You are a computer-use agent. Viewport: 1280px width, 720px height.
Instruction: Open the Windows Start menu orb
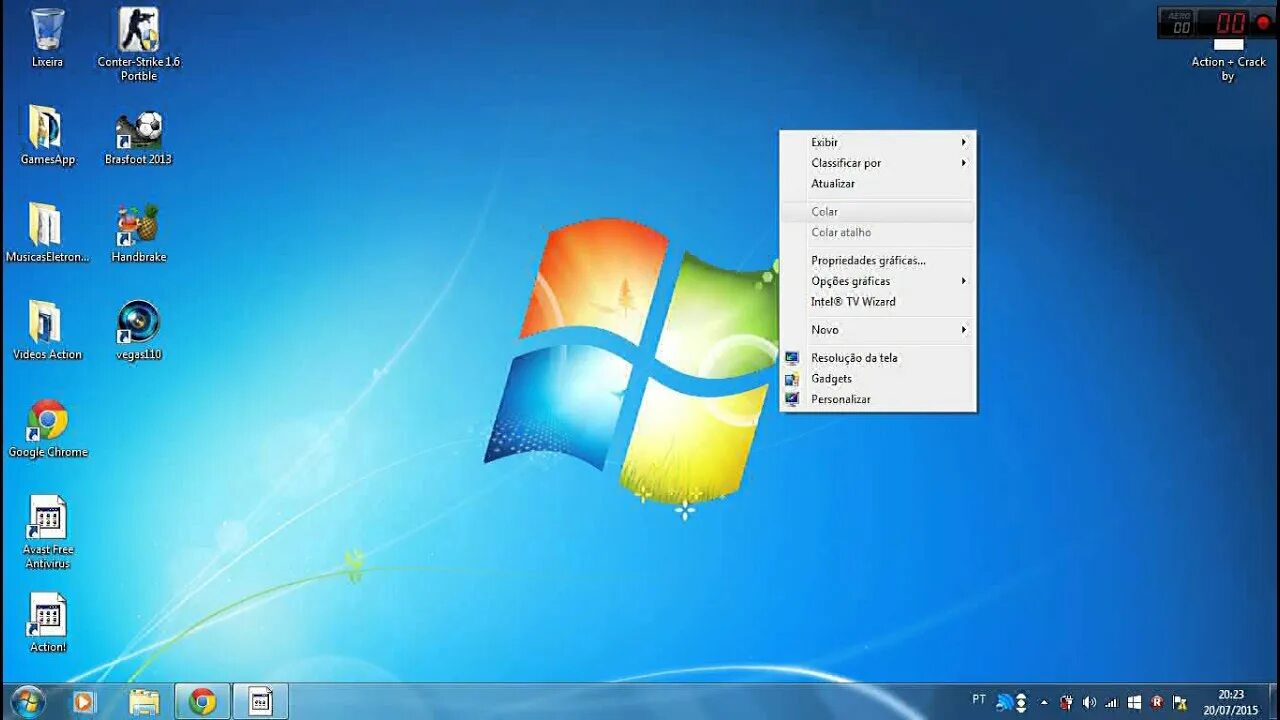coord(27,702)
